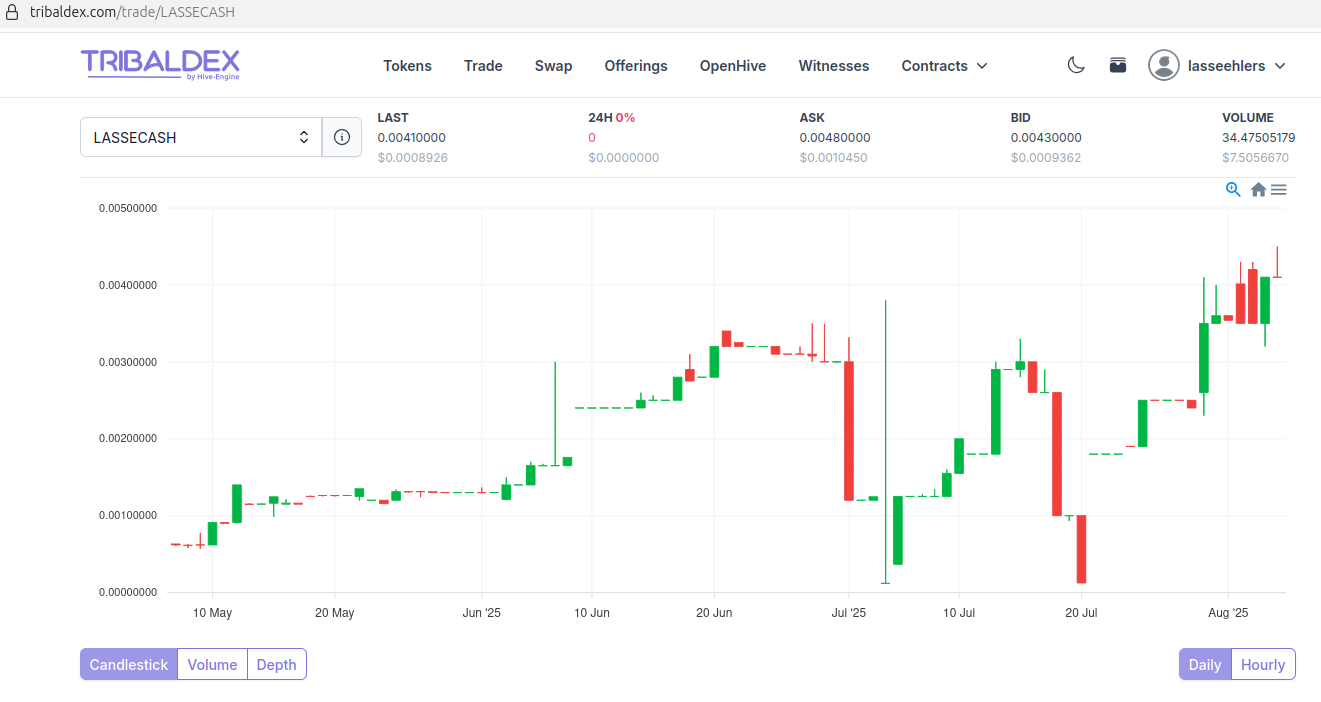Click the LAST dollar value $0.0008926

412,158
